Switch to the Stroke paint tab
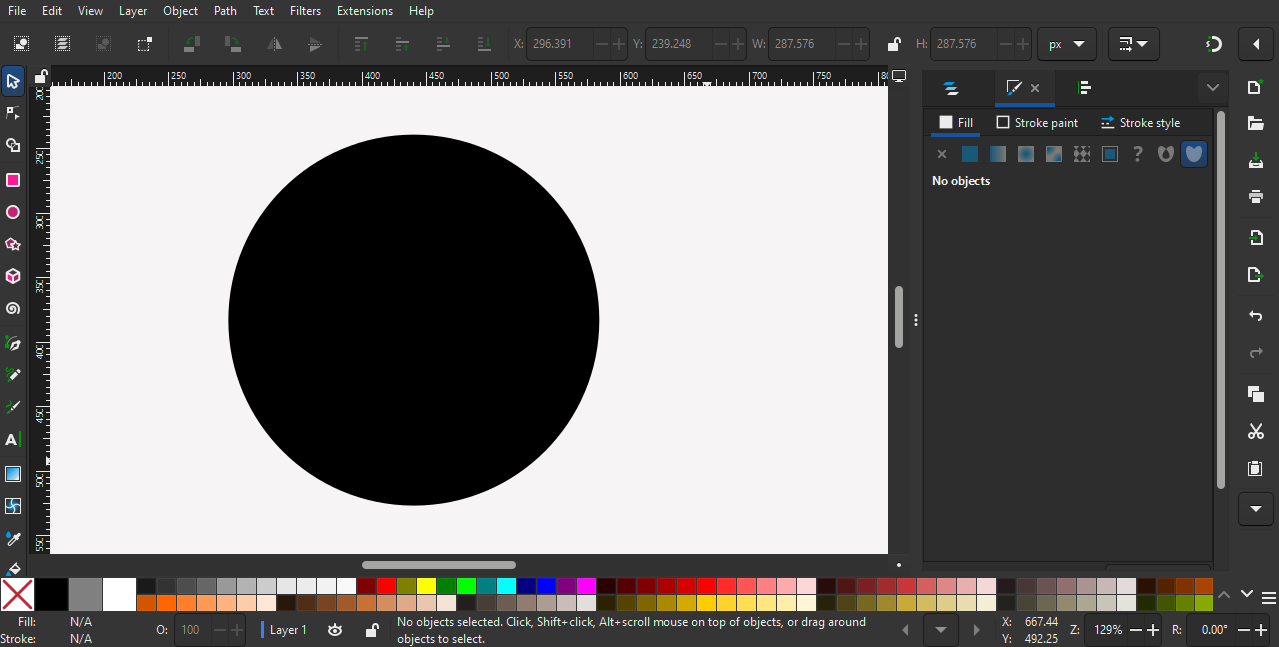Screen dimensions: 1279x647 (x=1037, y=123)
